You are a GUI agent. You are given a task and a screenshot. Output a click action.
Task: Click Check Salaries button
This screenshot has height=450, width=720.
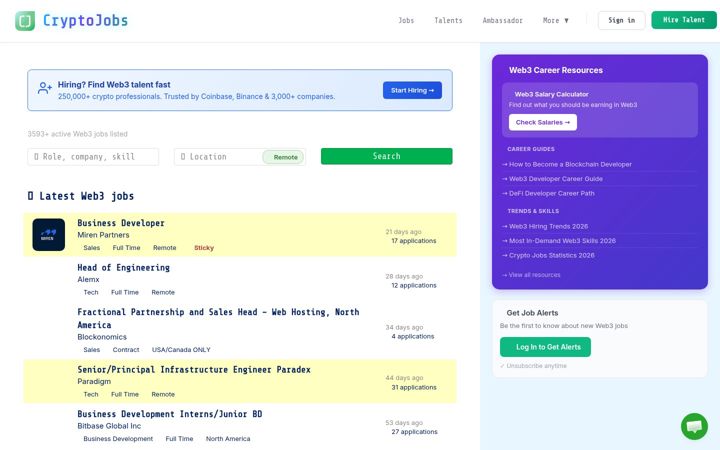pos(543,123)
